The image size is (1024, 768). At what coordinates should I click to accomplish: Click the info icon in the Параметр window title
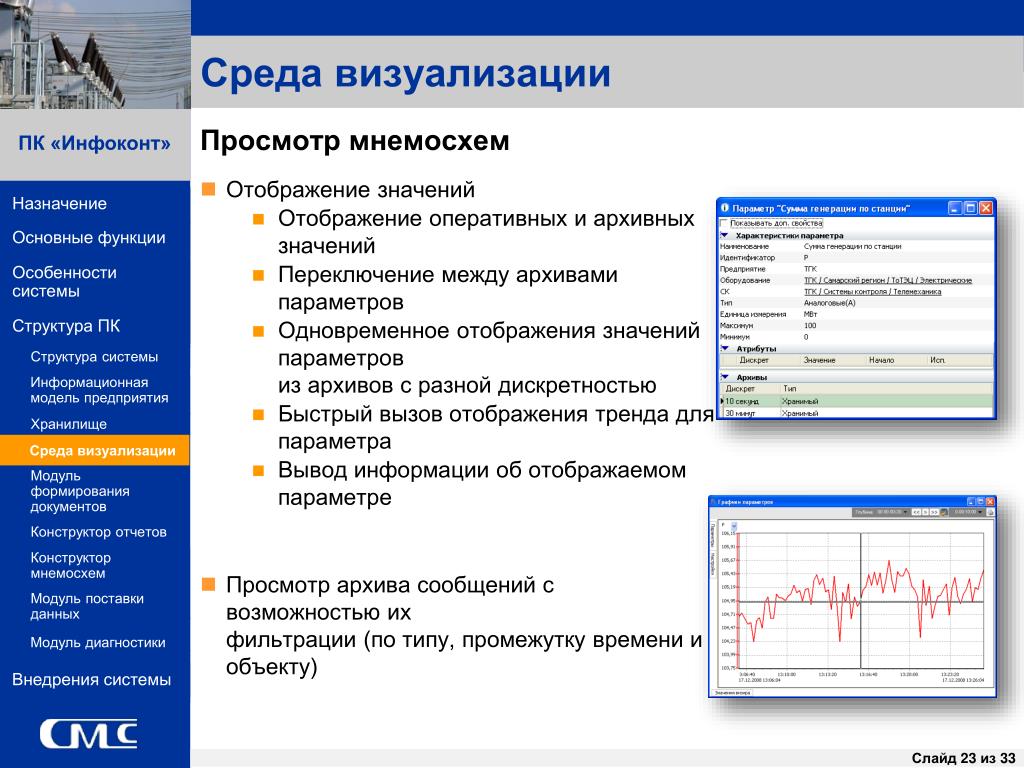coord(724,208)
